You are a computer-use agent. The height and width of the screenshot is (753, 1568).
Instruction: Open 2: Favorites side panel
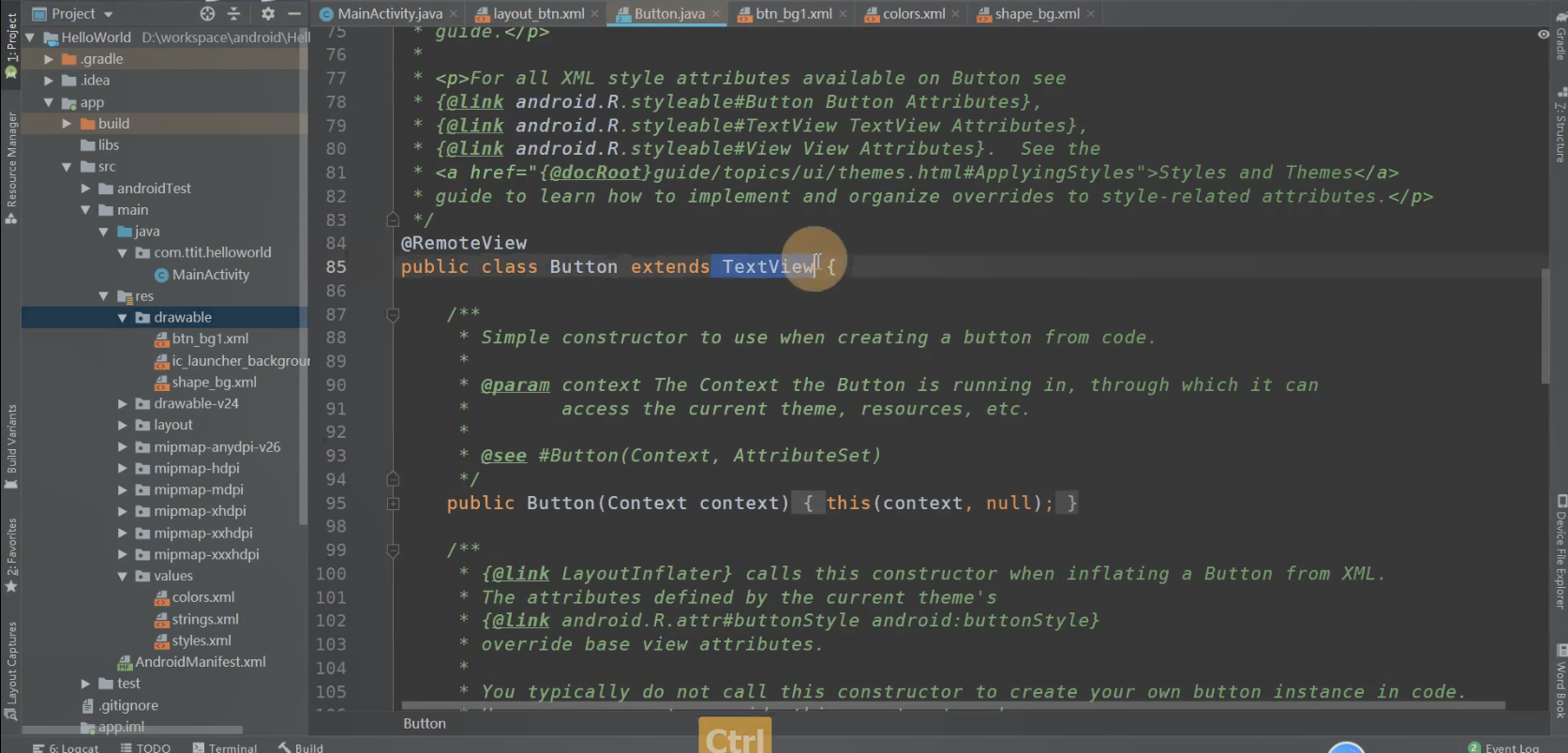pos(11,555)
